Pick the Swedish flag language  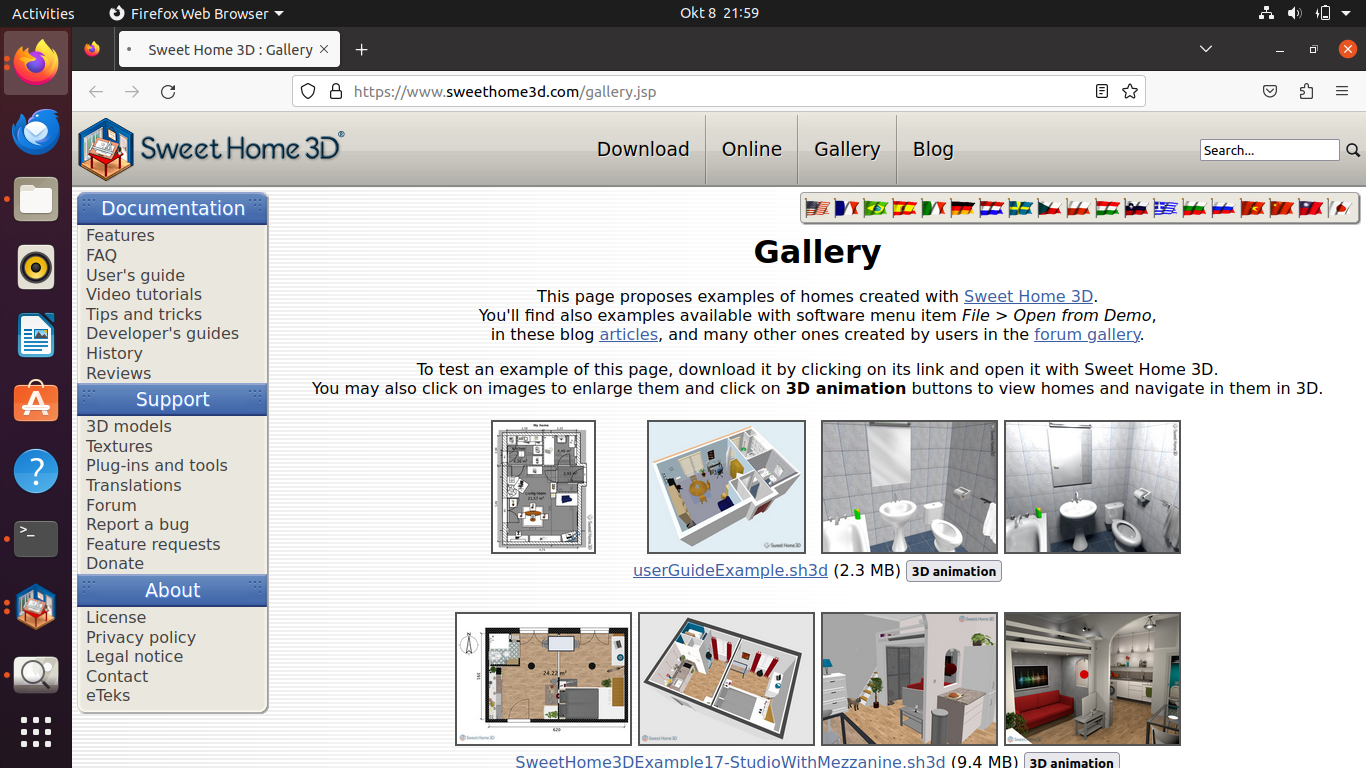click(1020, 209)
